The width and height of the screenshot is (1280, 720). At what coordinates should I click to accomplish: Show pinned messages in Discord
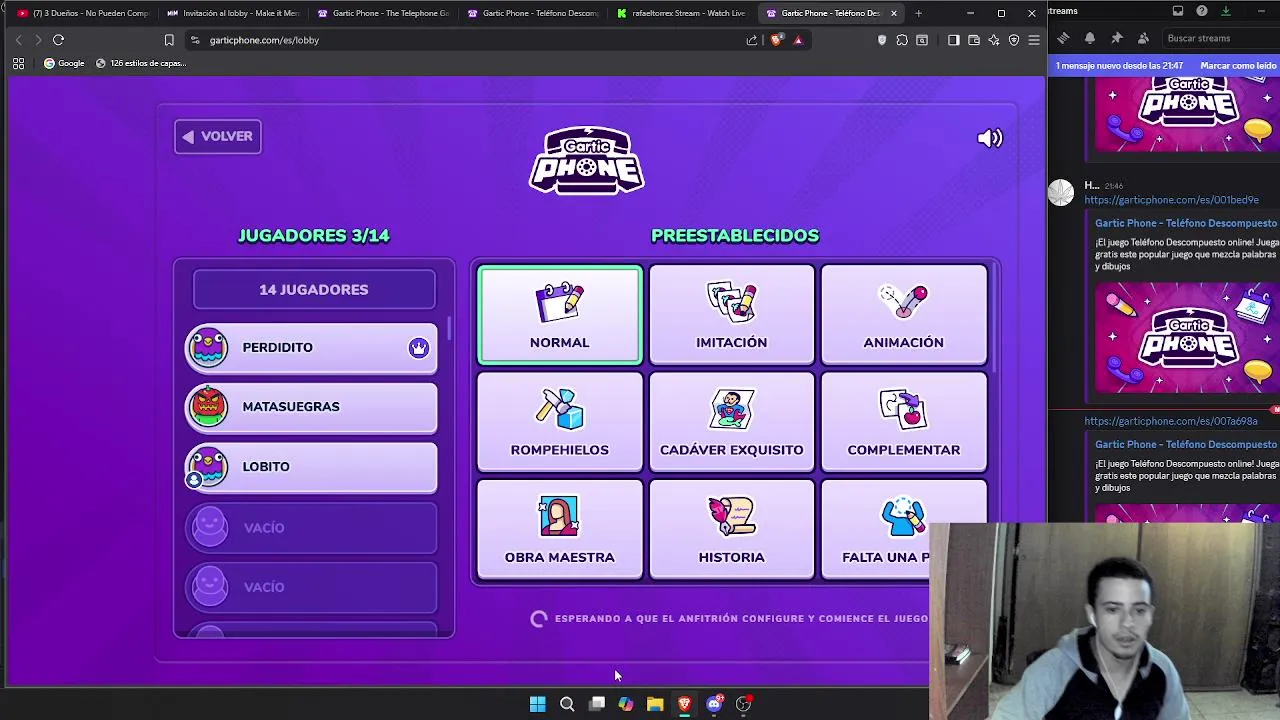[1116, 38]
